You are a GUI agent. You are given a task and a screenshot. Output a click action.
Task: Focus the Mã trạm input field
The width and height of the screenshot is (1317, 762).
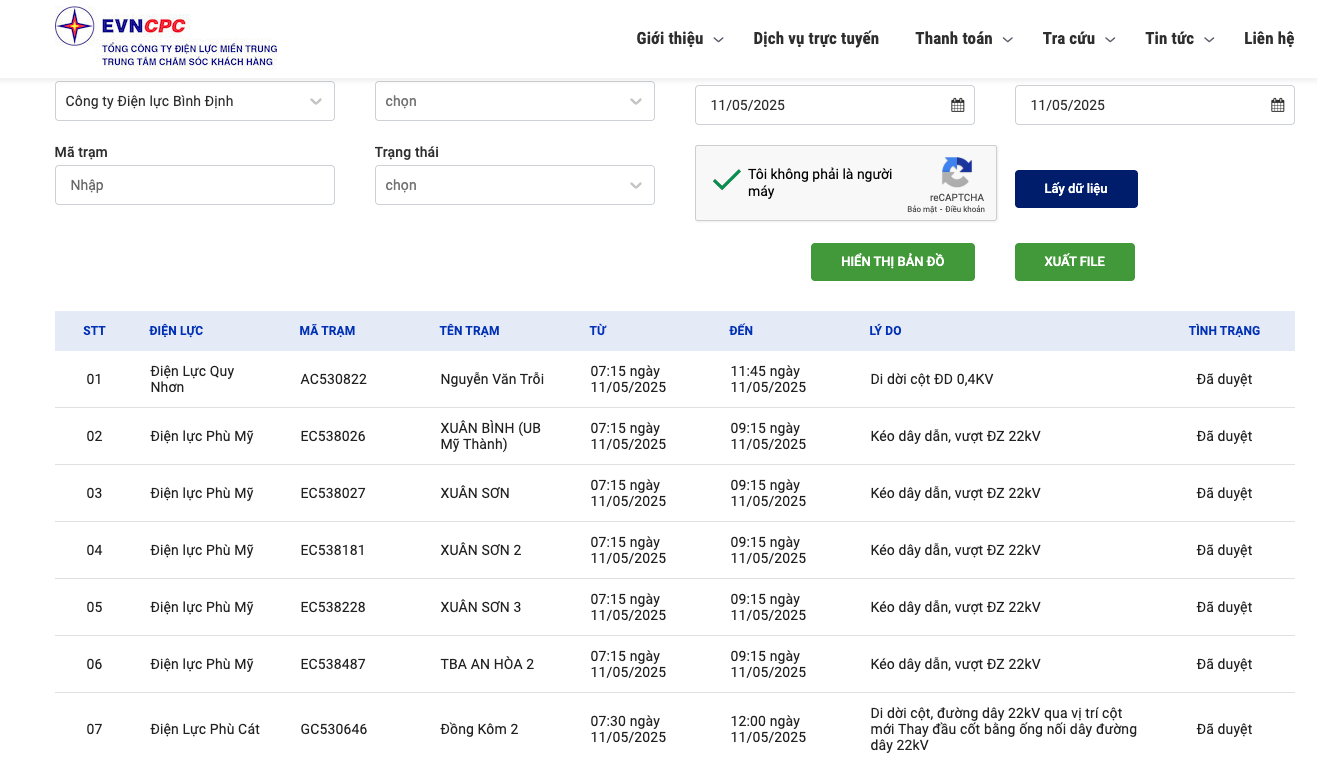194,185
